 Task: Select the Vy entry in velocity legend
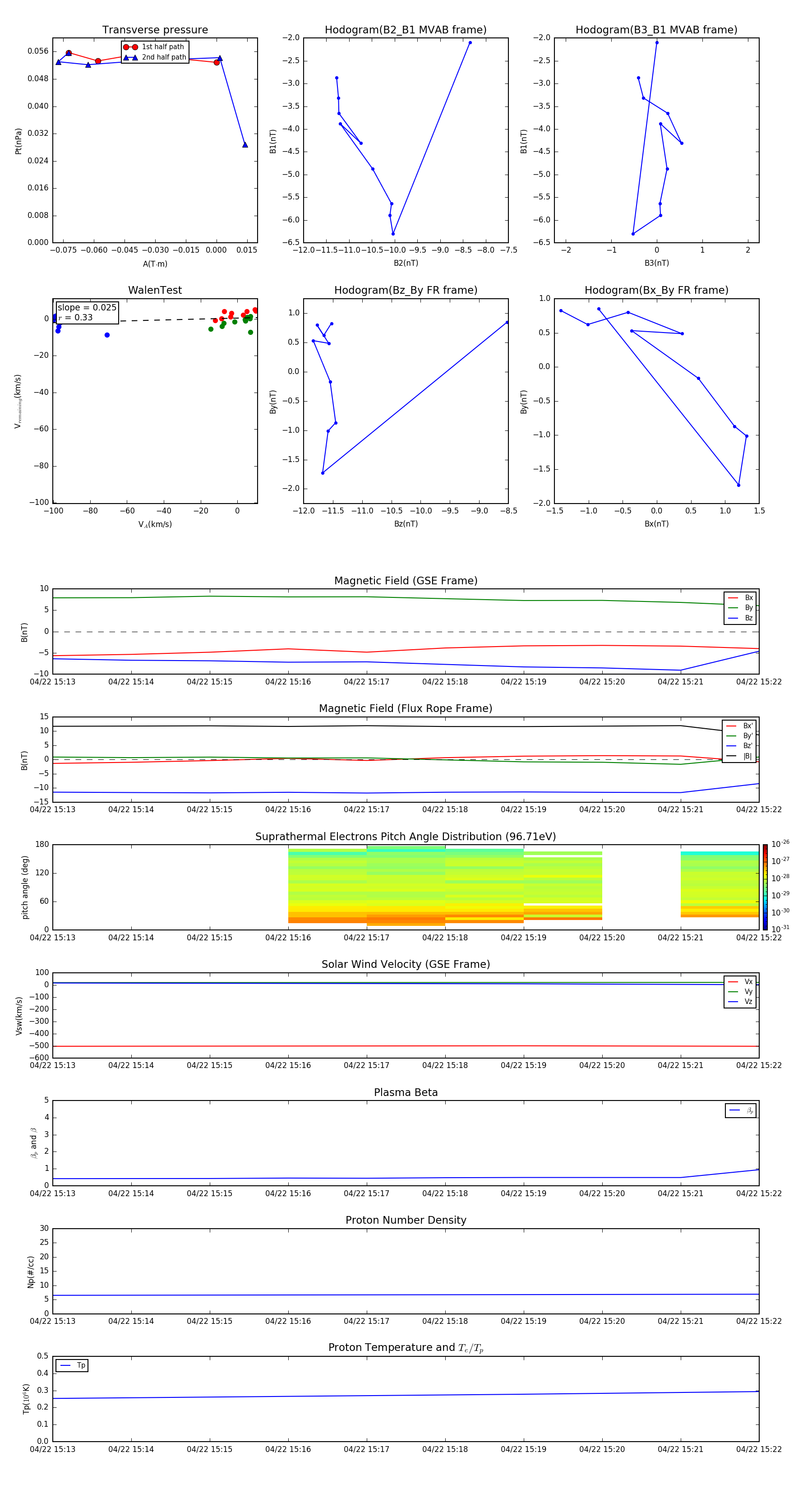tap(740, 992)
